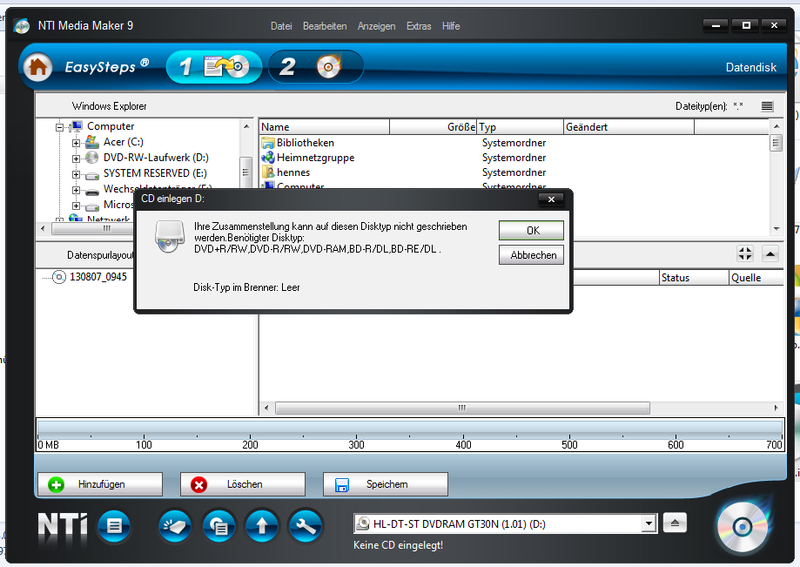The height and width of the screenshot is (567, 800).
Task: Open the NTI list menu icon
Action: coord(114,525)
